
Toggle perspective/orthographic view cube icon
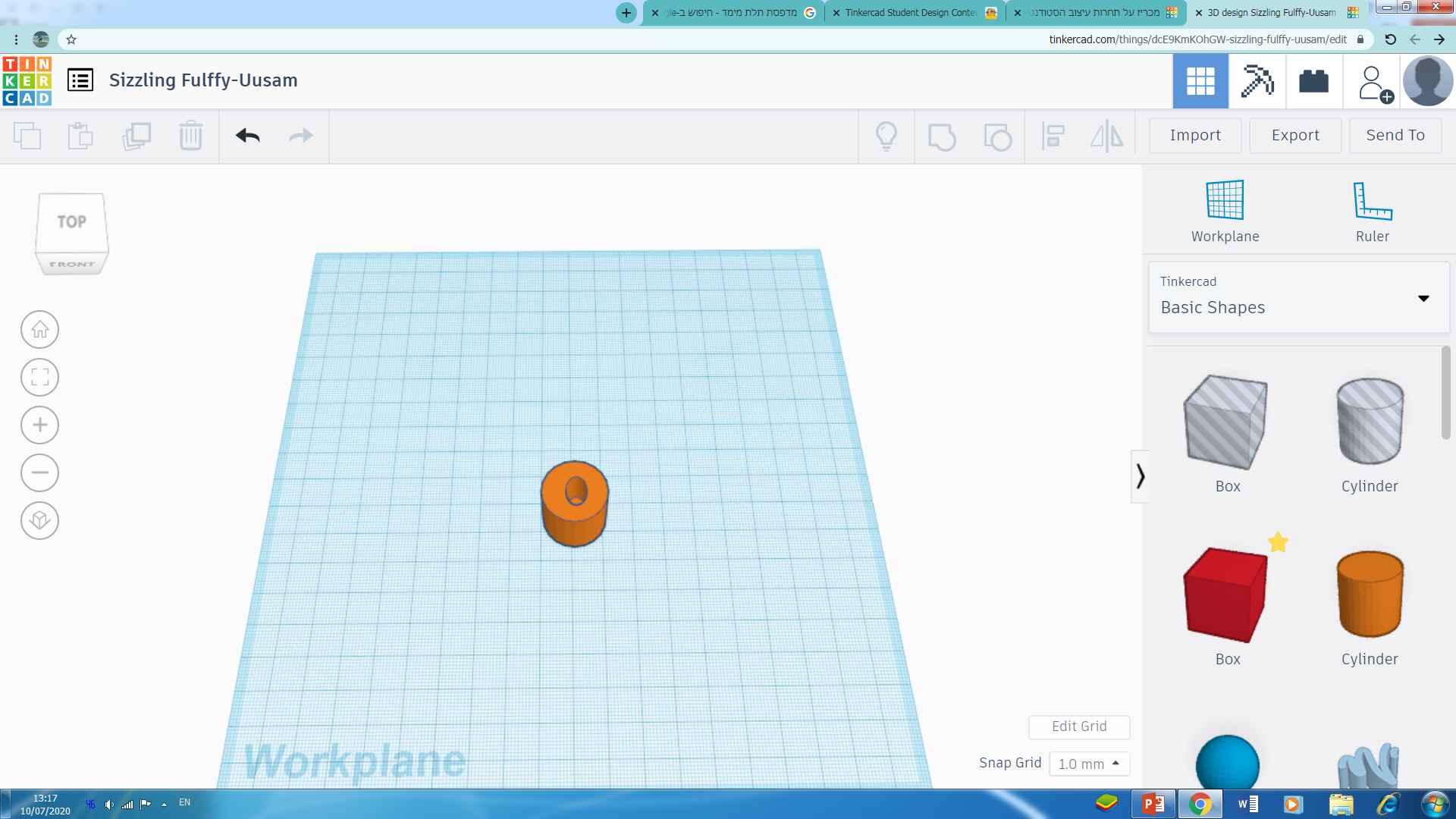pyautogui.click(x=39, y=520)
